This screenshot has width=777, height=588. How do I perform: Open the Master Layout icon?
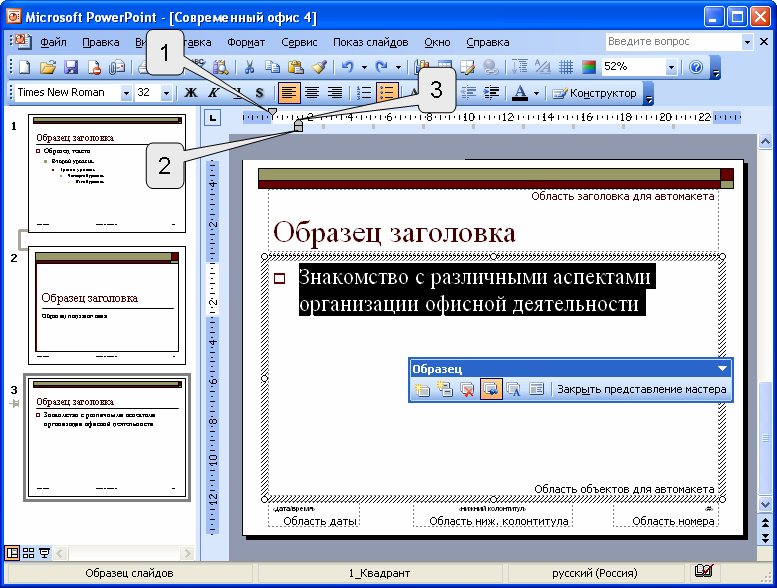537,389
